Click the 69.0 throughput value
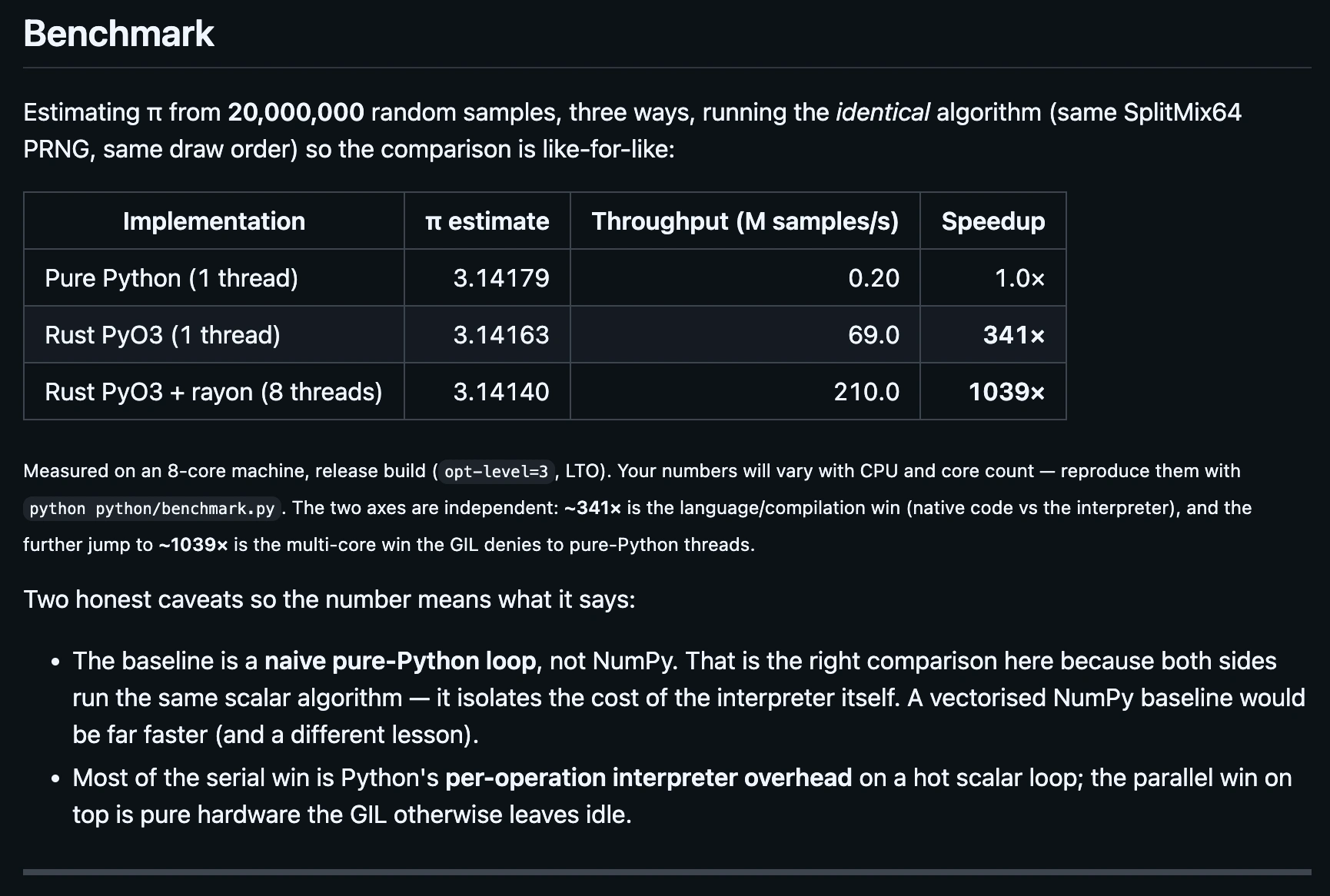This screenshot has width=1330, height=896. pyautogui.click(x=873, y=335)
